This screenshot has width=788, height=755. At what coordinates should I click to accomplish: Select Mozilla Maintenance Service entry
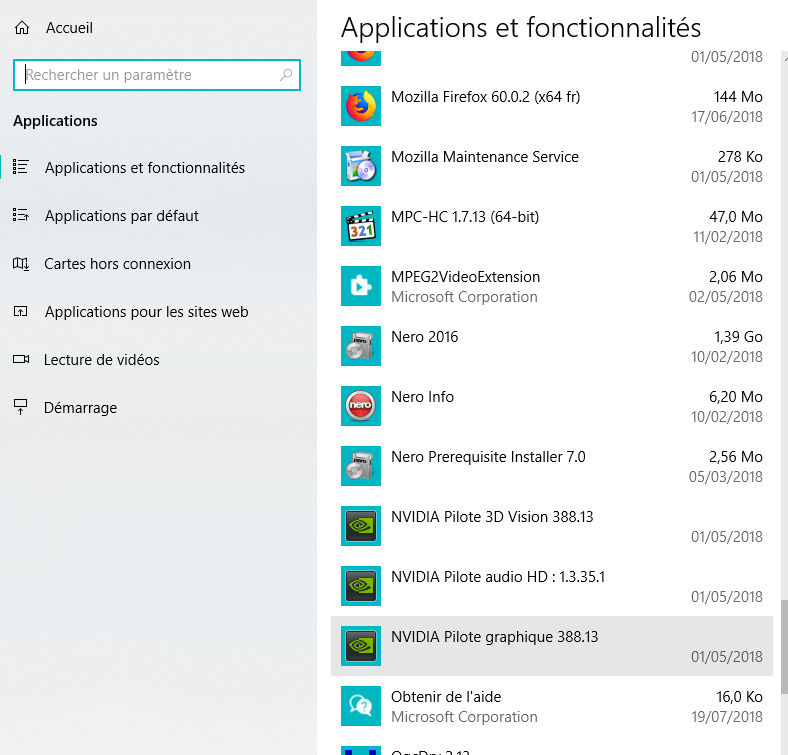pyautogui.click(x=552, y=166)
